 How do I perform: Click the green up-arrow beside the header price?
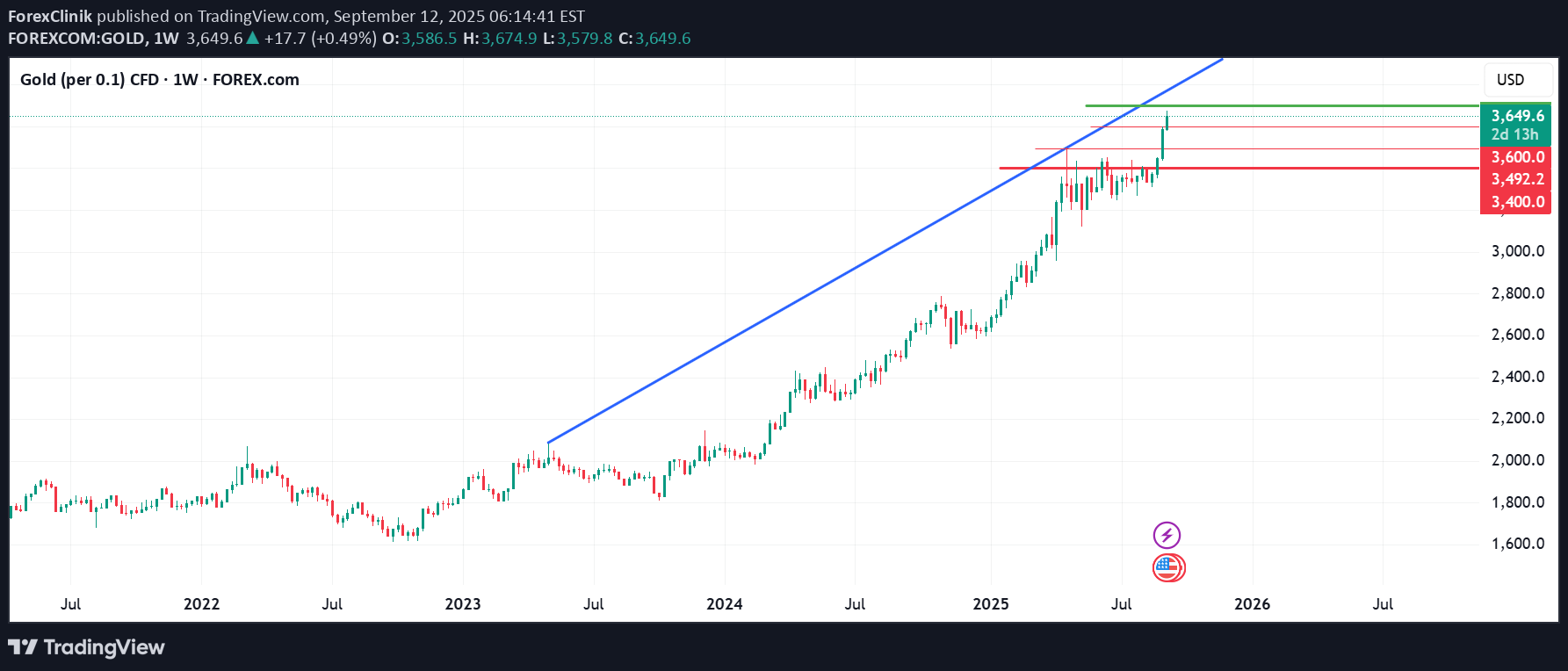[x=253, y=39]
